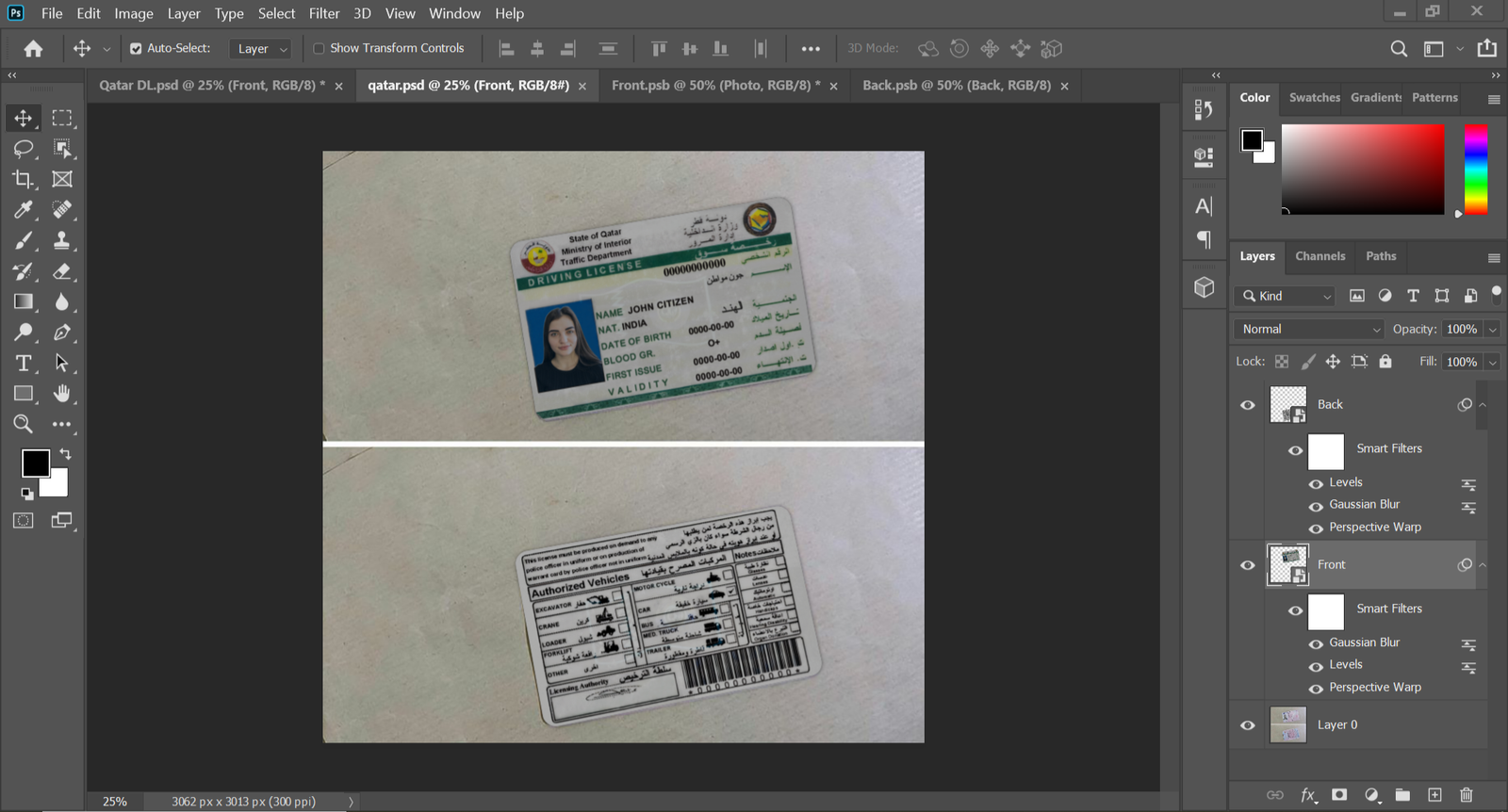Collapse the Back layer smart filters

(1483, 405)
